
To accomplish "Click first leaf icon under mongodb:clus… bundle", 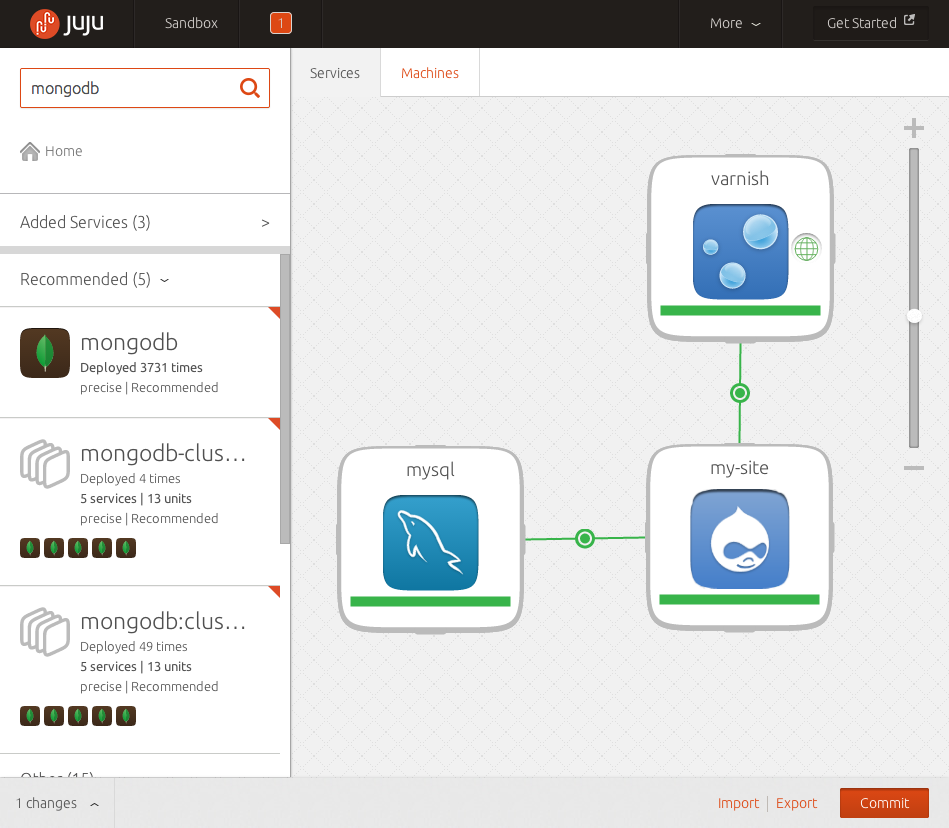I will click(x=30, y=716).
